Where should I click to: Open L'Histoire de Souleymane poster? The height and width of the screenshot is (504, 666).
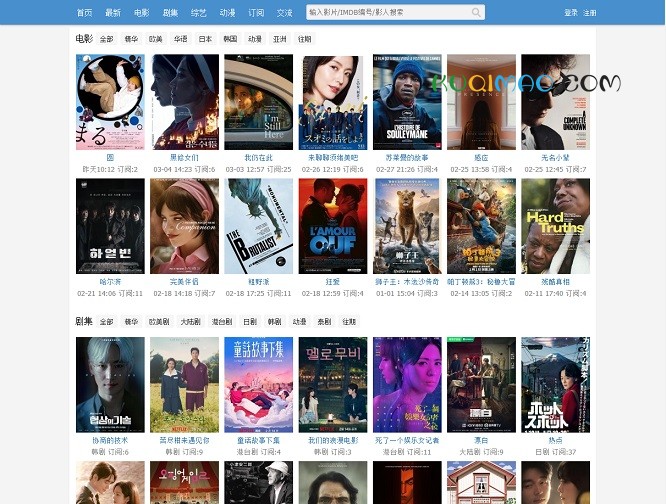point(407,102)
